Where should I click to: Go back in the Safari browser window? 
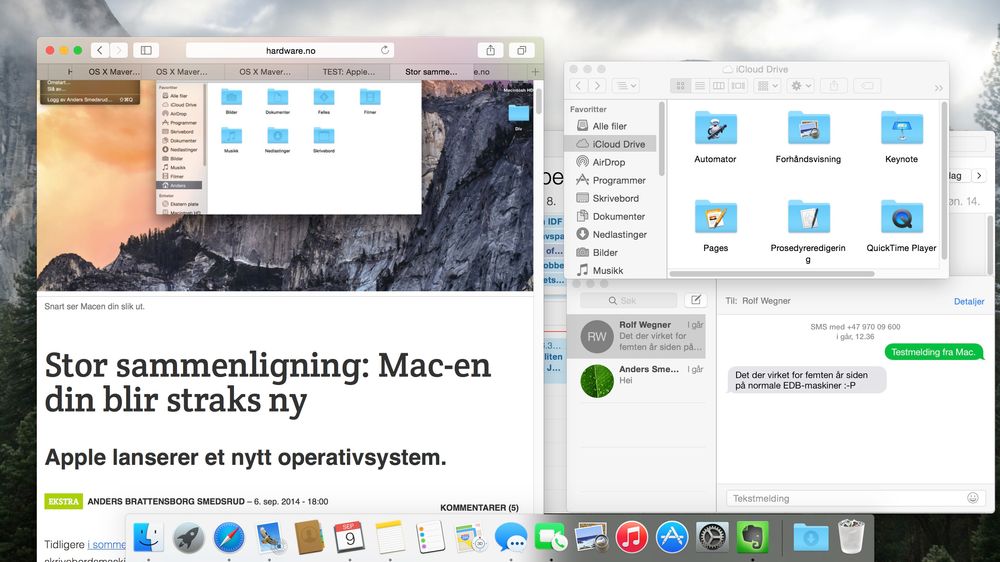point(99,50)
